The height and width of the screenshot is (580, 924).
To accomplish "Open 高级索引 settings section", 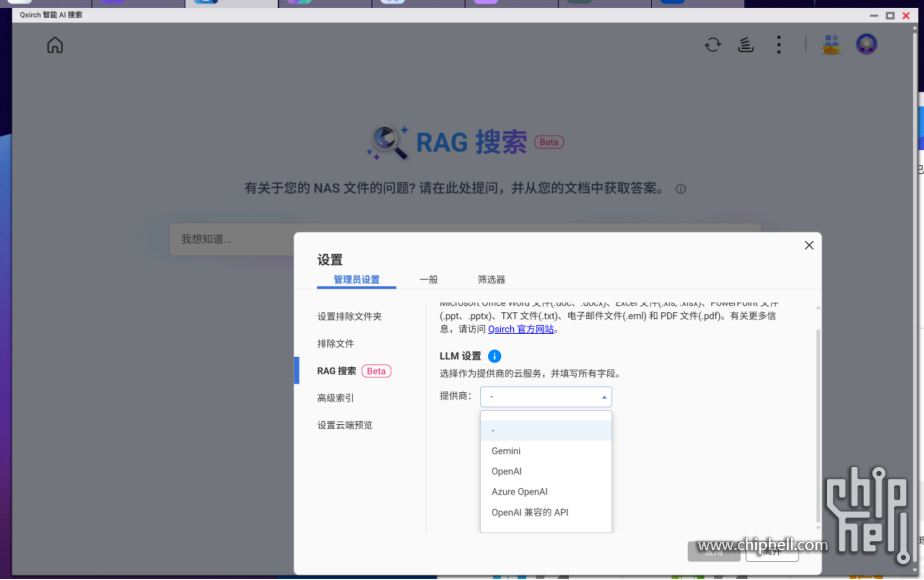I will tap(335, 398).
